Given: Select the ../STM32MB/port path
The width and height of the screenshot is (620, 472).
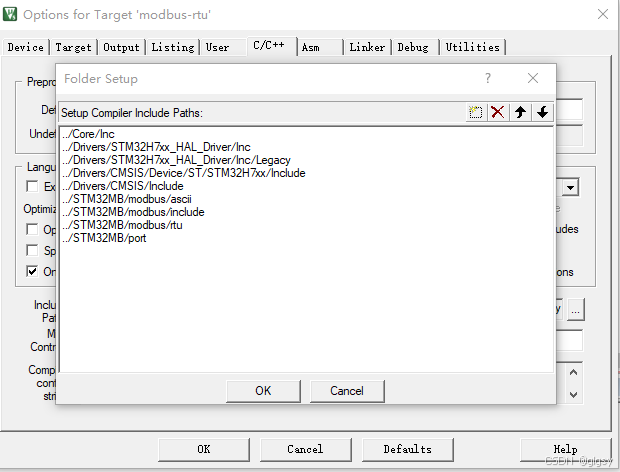Looking at the screenshot, I should tap(104, 238).
